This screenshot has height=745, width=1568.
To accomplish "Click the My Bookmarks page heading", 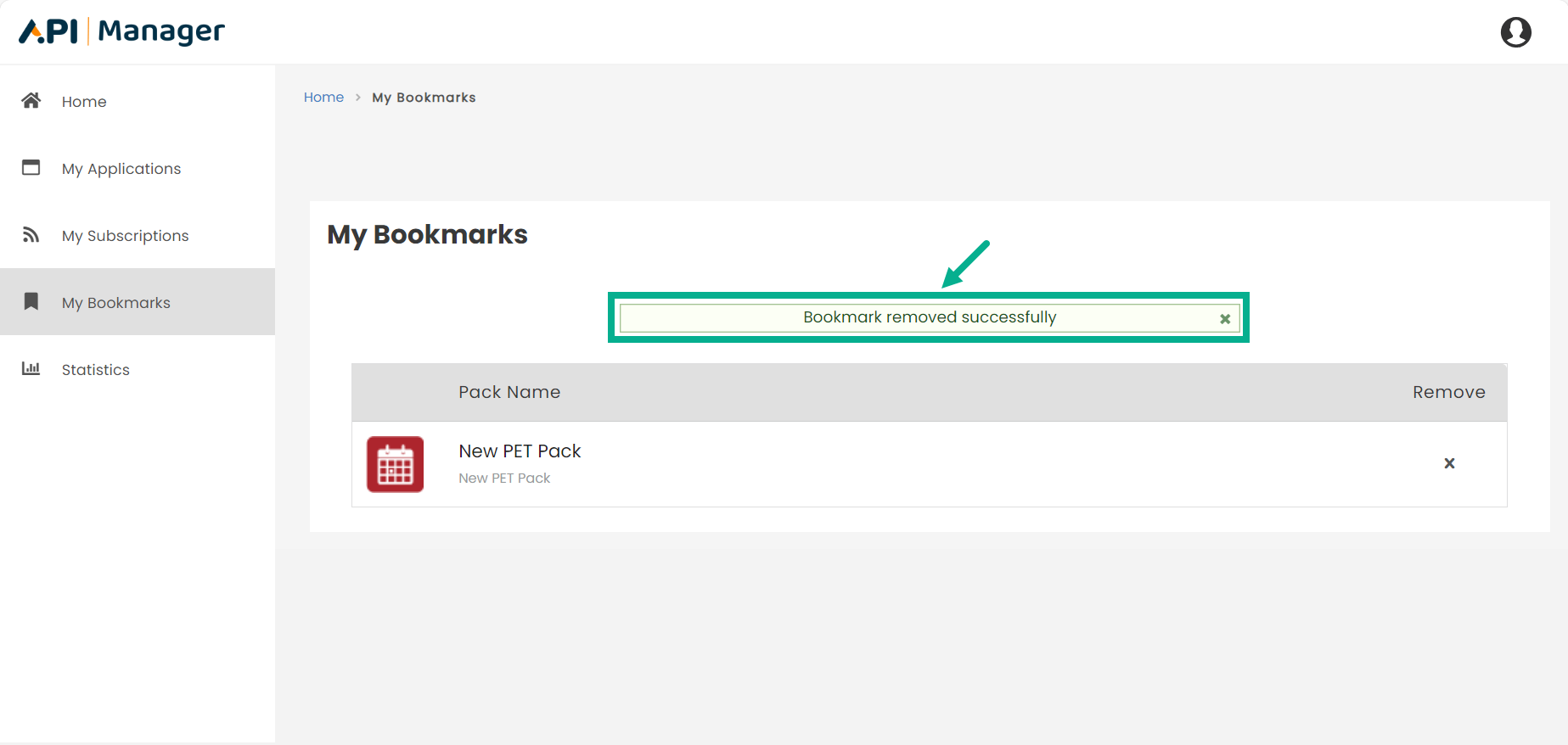I will click(x=427, y=234).
